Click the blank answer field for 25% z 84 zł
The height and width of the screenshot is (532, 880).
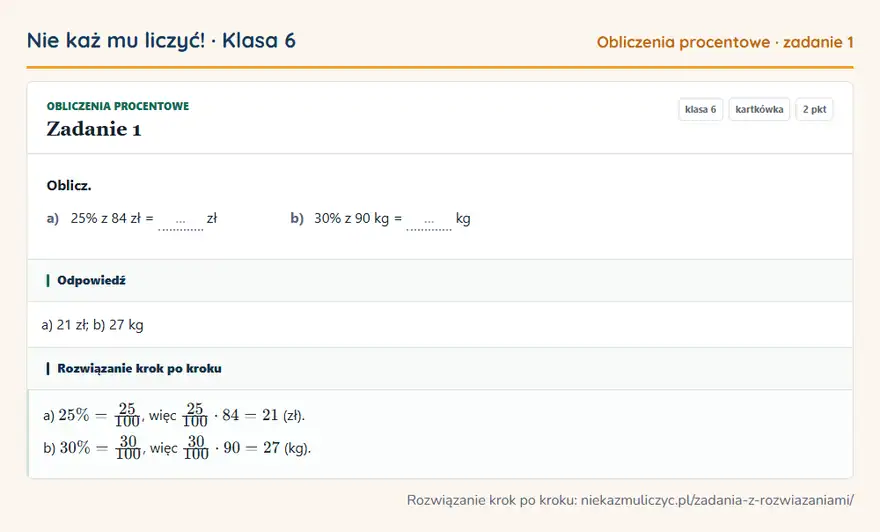[181, 221]
